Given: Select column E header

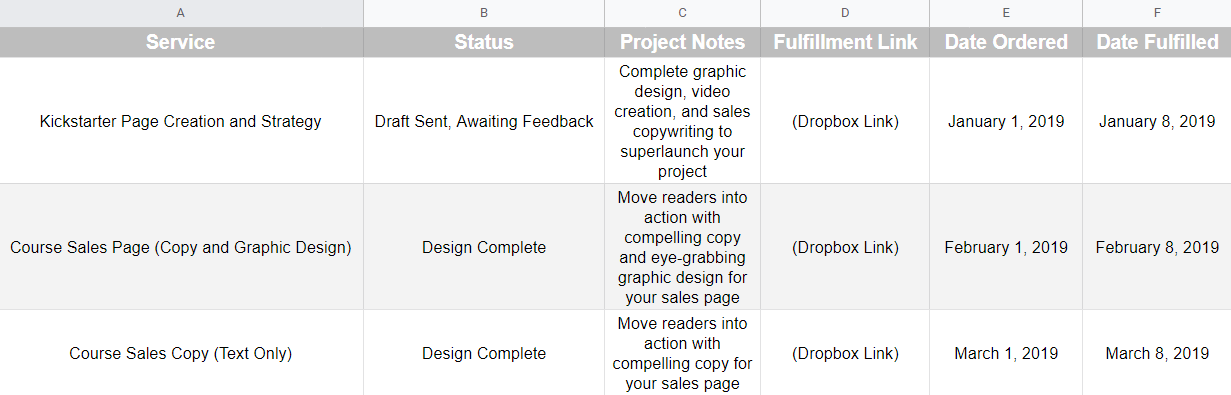Looking at the screenshot, I should [1006, 13].
